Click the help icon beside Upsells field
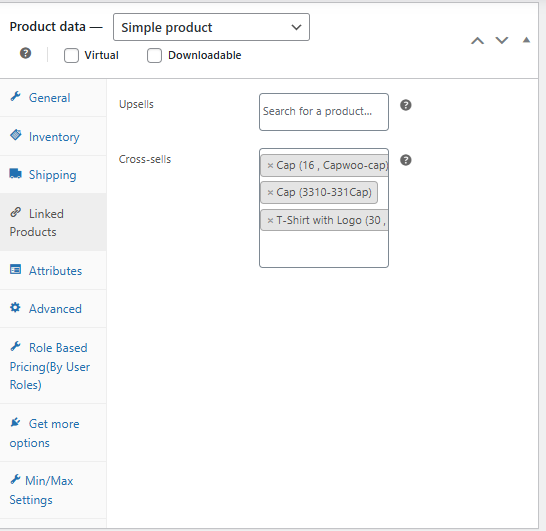 (x=405, y=105)
